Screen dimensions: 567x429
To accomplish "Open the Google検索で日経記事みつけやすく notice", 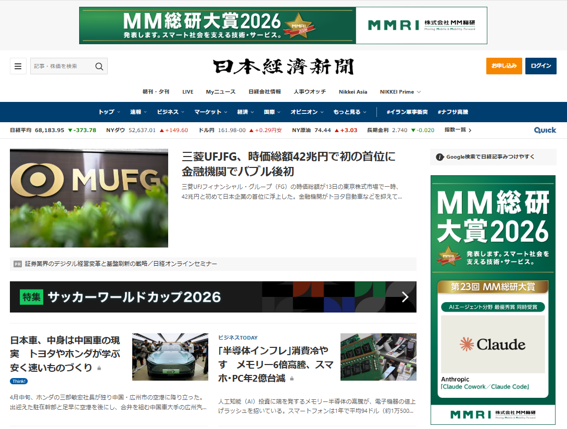I will [x=493, y=157].
